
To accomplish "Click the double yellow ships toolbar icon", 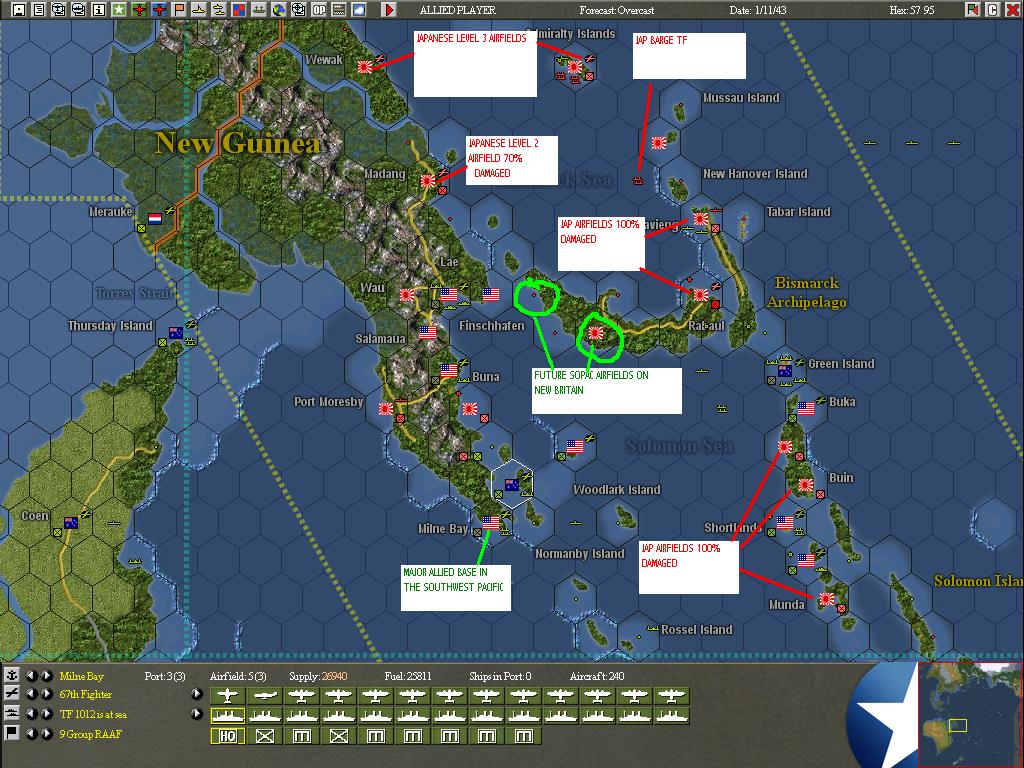I will coord(218,9).
